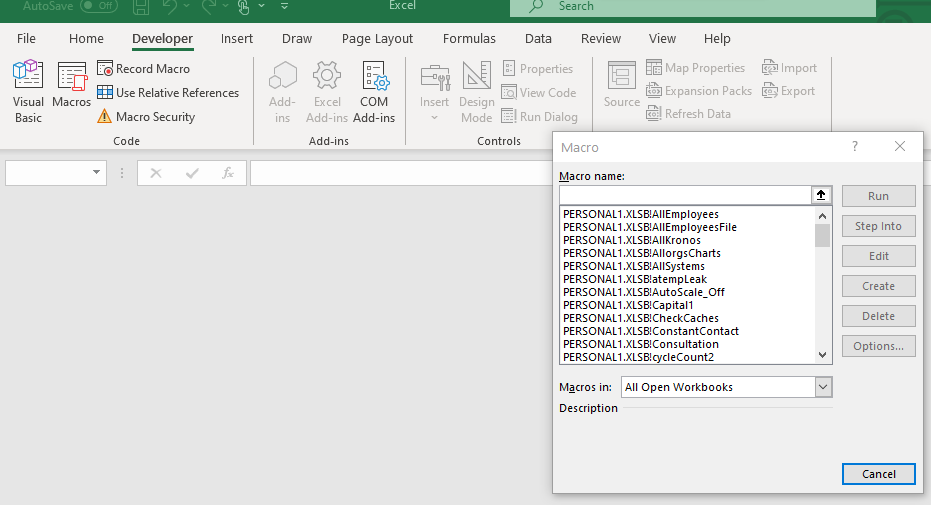Click Refresh Data
The image size is (931, 505).
pyautogui.click(x=689, y=114)
